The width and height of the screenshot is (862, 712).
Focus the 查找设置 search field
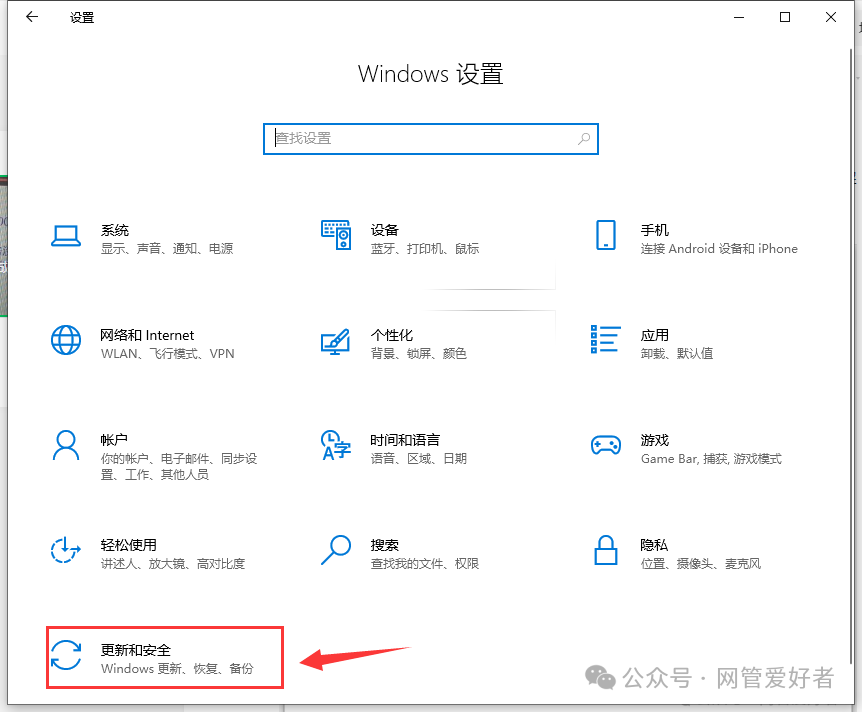pyautogui.click(x=431, y=139)
